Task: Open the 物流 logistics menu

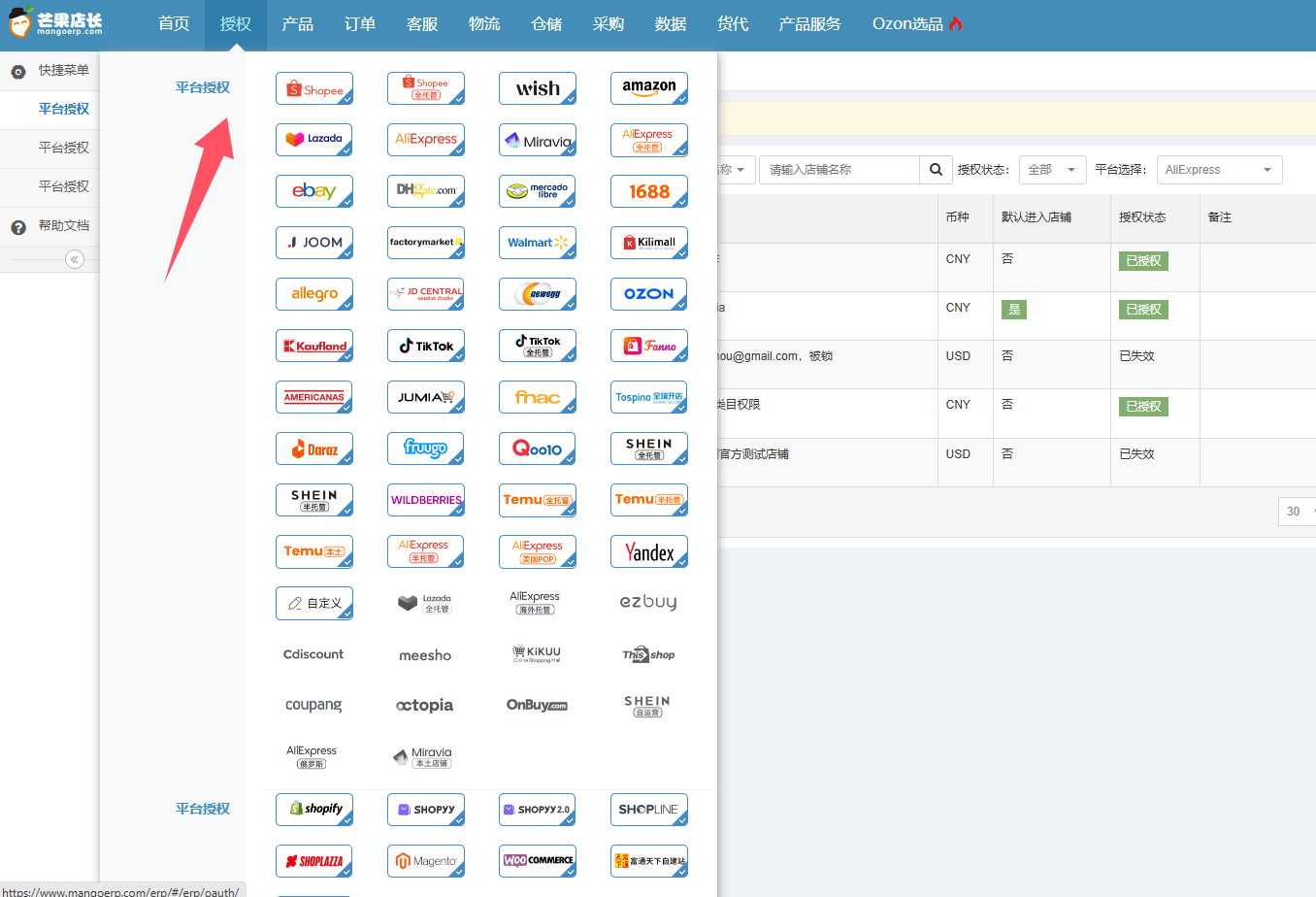Action: point(484,24)
